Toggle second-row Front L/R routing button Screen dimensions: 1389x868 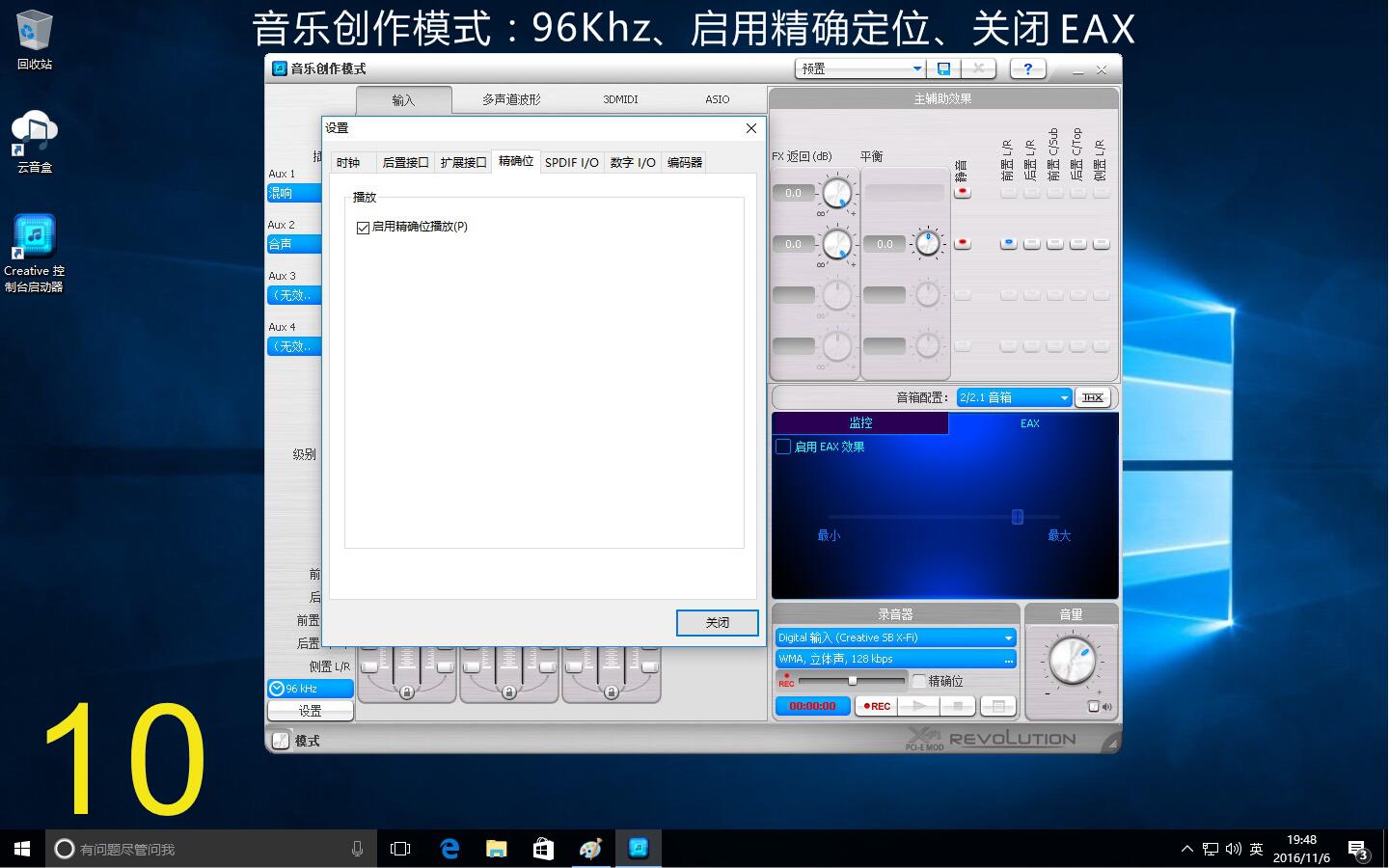click(x=1008, y=243)
